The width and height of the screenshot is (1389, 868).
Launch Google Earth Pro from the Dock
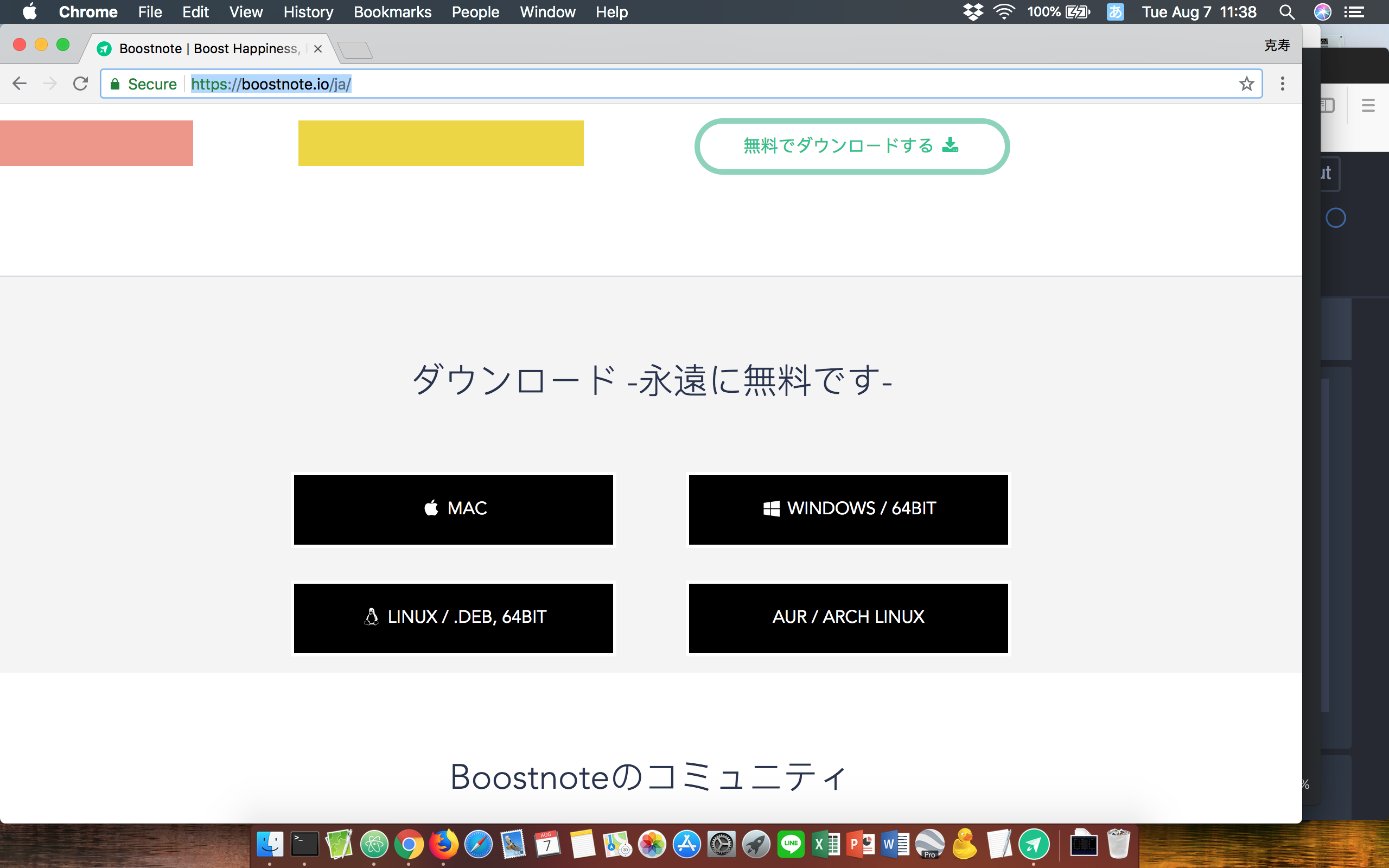(930, 845)
